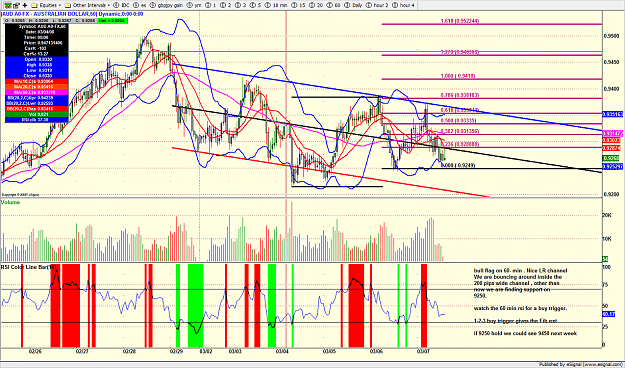Select the gbpjpy gain button
625x368 pixels.
(x=166, y=5)
